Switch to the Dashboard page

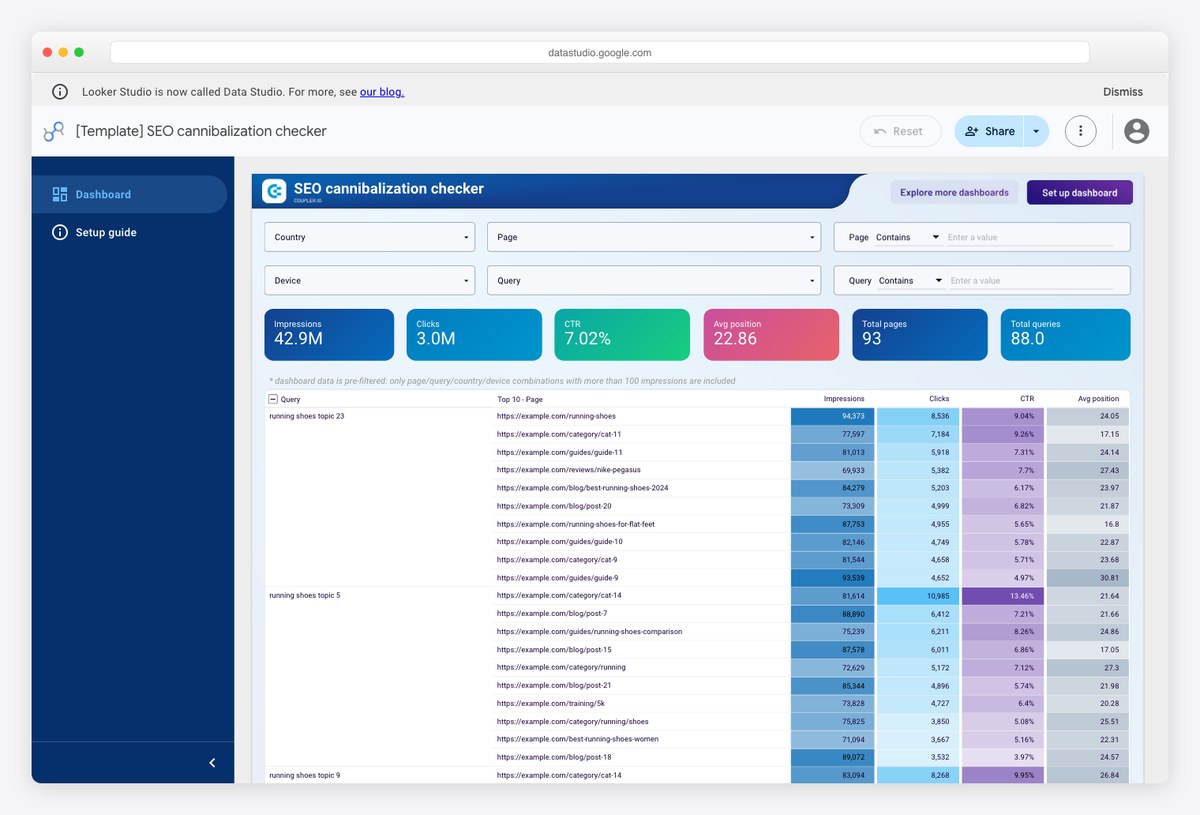coord(130,194)
